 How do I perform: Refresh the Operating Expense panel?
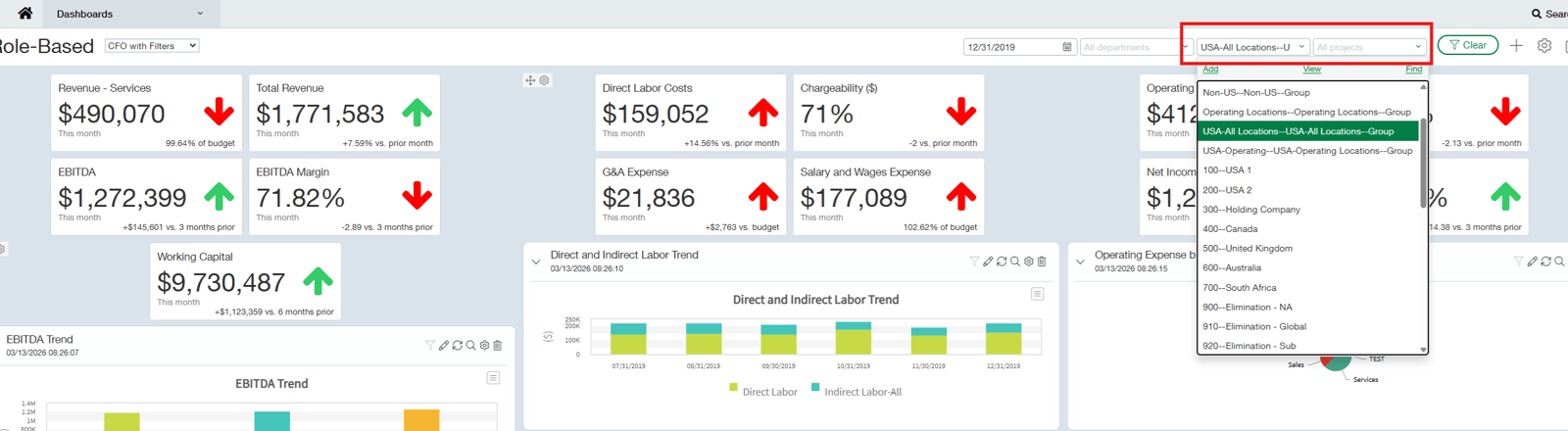tap(1545, 262)
